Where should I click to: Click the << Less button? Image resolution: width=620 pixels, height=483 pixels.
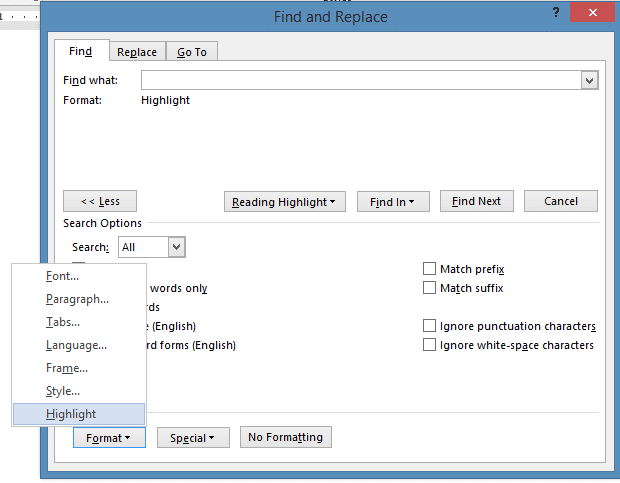point(99,201)
